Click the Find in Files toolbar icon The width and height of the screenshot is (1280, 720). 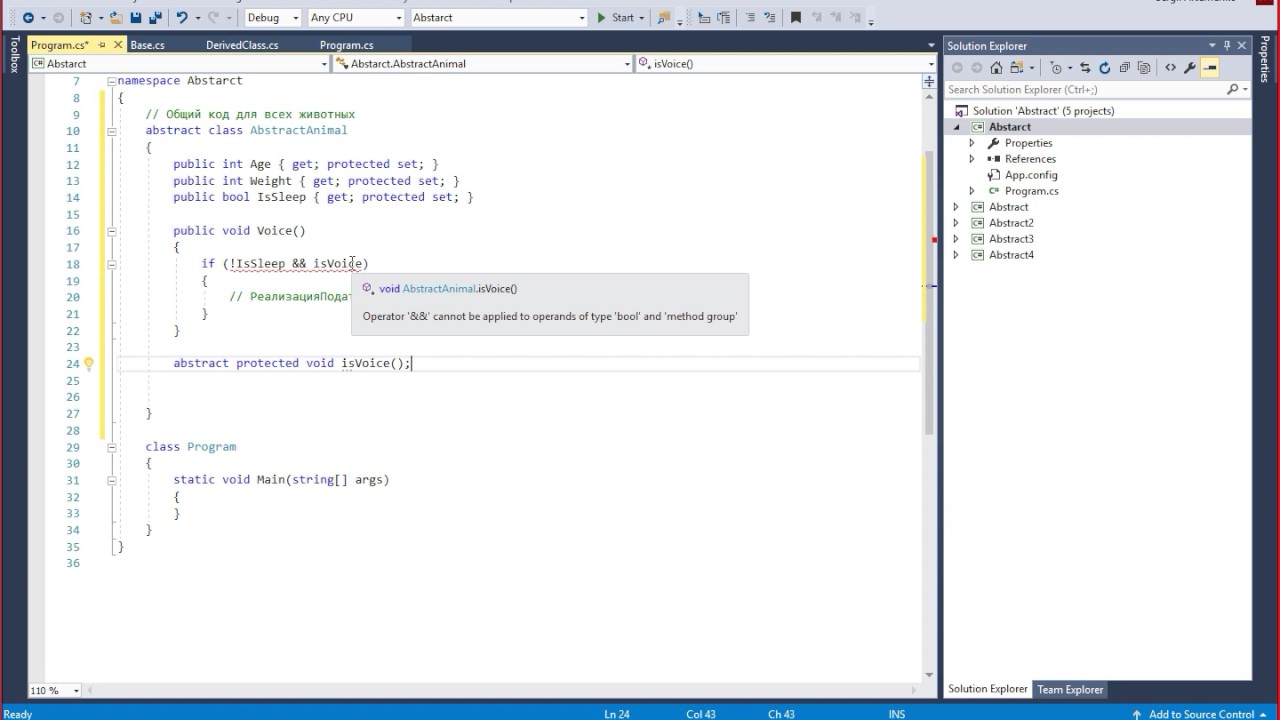pos(664,17)
